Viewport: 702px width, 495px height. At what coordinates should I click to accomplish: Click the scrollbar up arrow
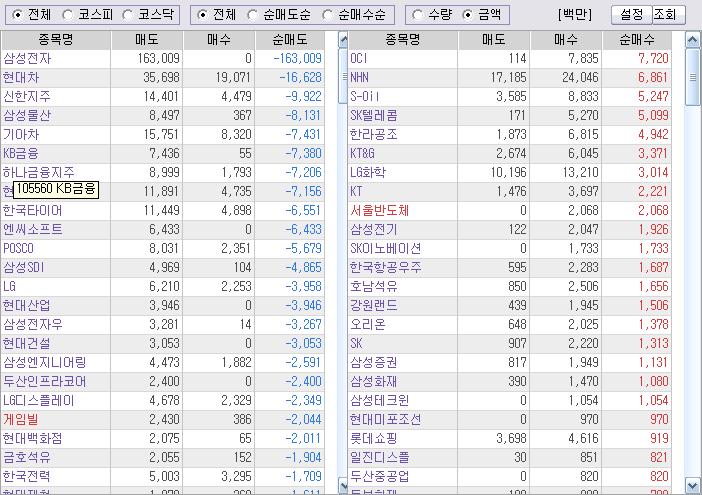coord(693,40)
